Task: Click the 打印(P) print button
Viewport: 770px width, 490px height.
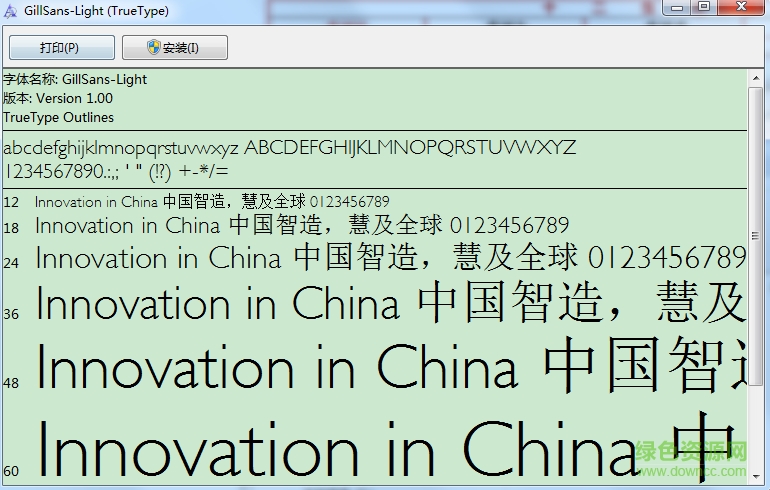Action: pyautogui.click(x=62, y=48)
